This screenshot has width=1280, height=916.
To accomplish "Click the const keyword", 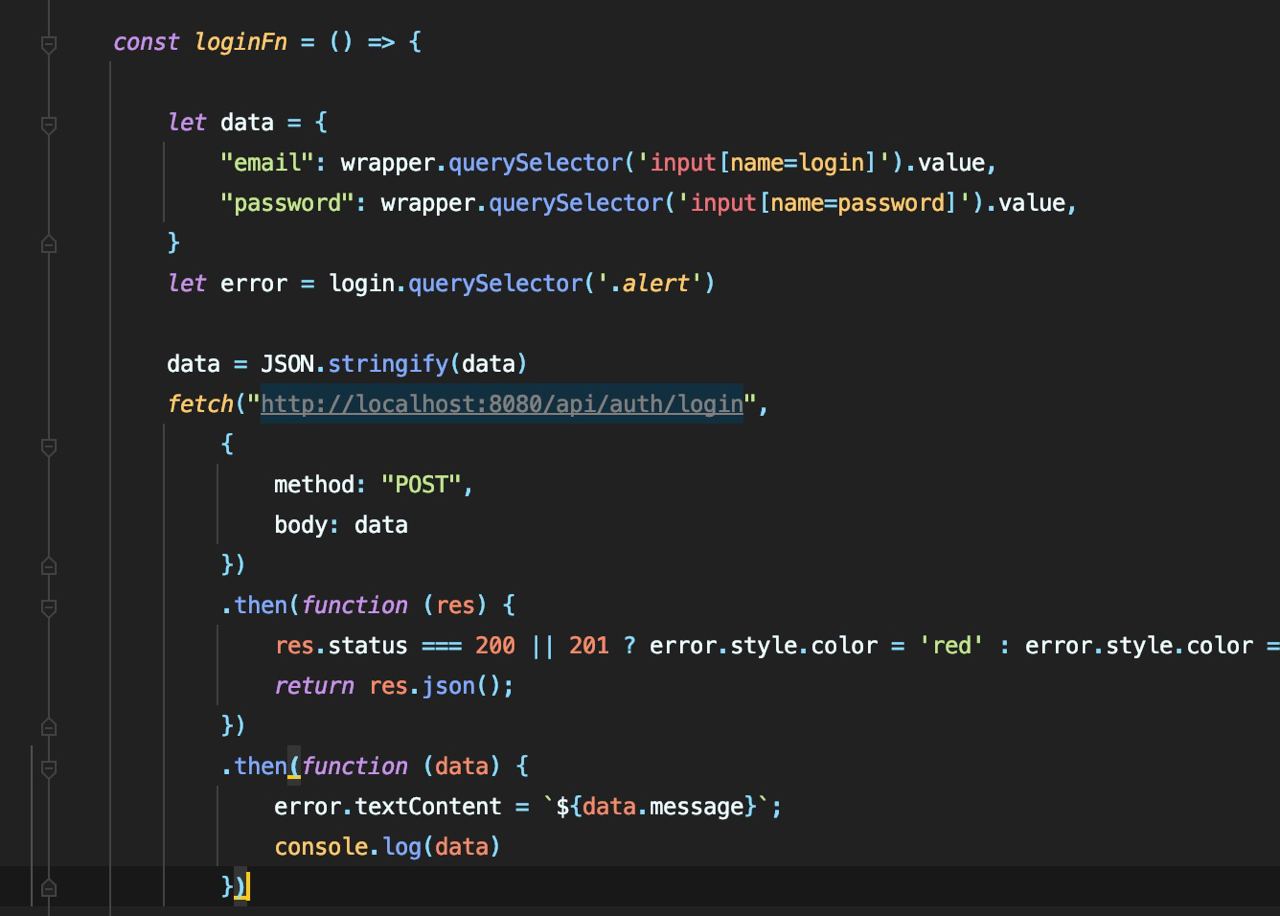I will [x=147, y=42].
